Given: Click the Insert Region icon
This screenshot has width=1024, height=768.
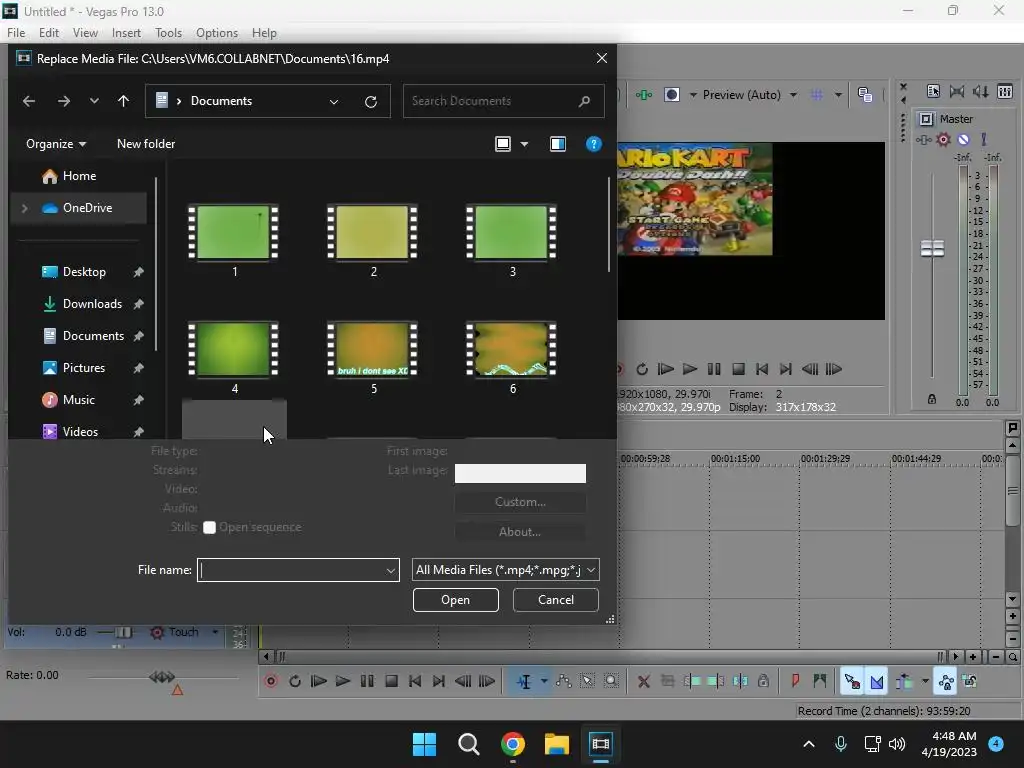Looking at the screenshot, I should point(820,681).
